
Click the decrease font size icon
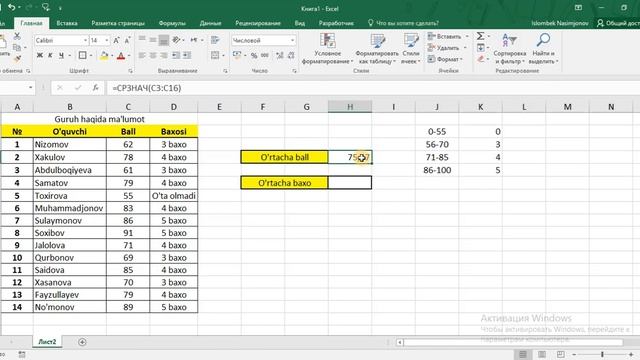127,40
